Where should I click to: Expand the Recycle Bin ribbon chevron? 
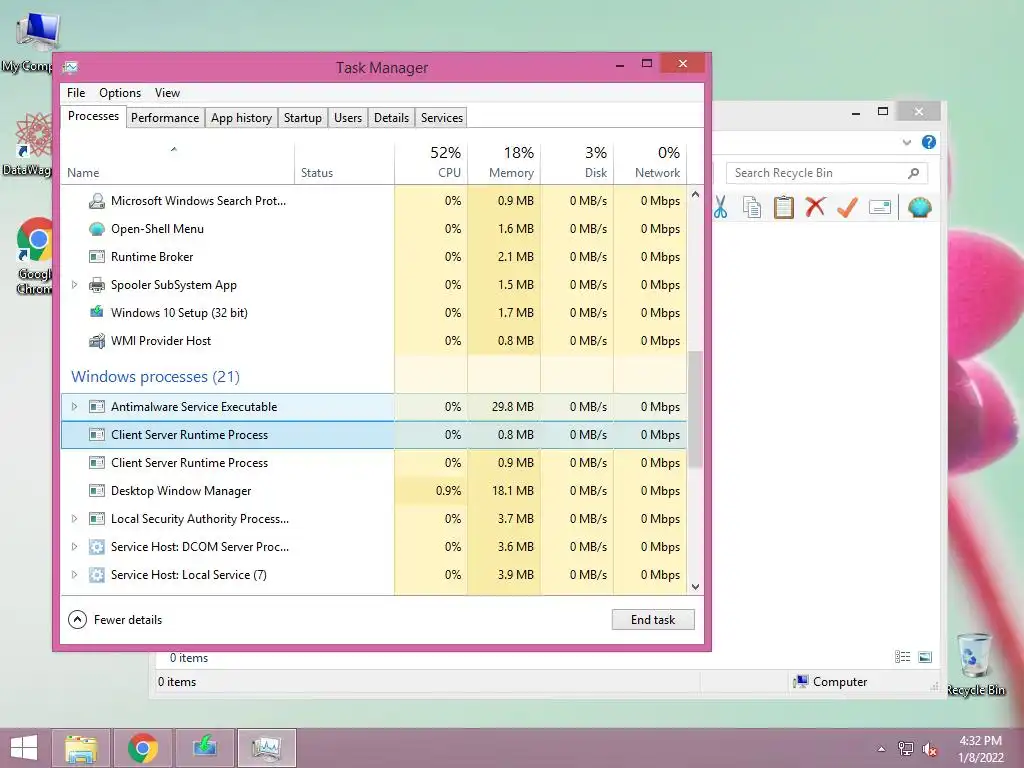tap(906, 142)
